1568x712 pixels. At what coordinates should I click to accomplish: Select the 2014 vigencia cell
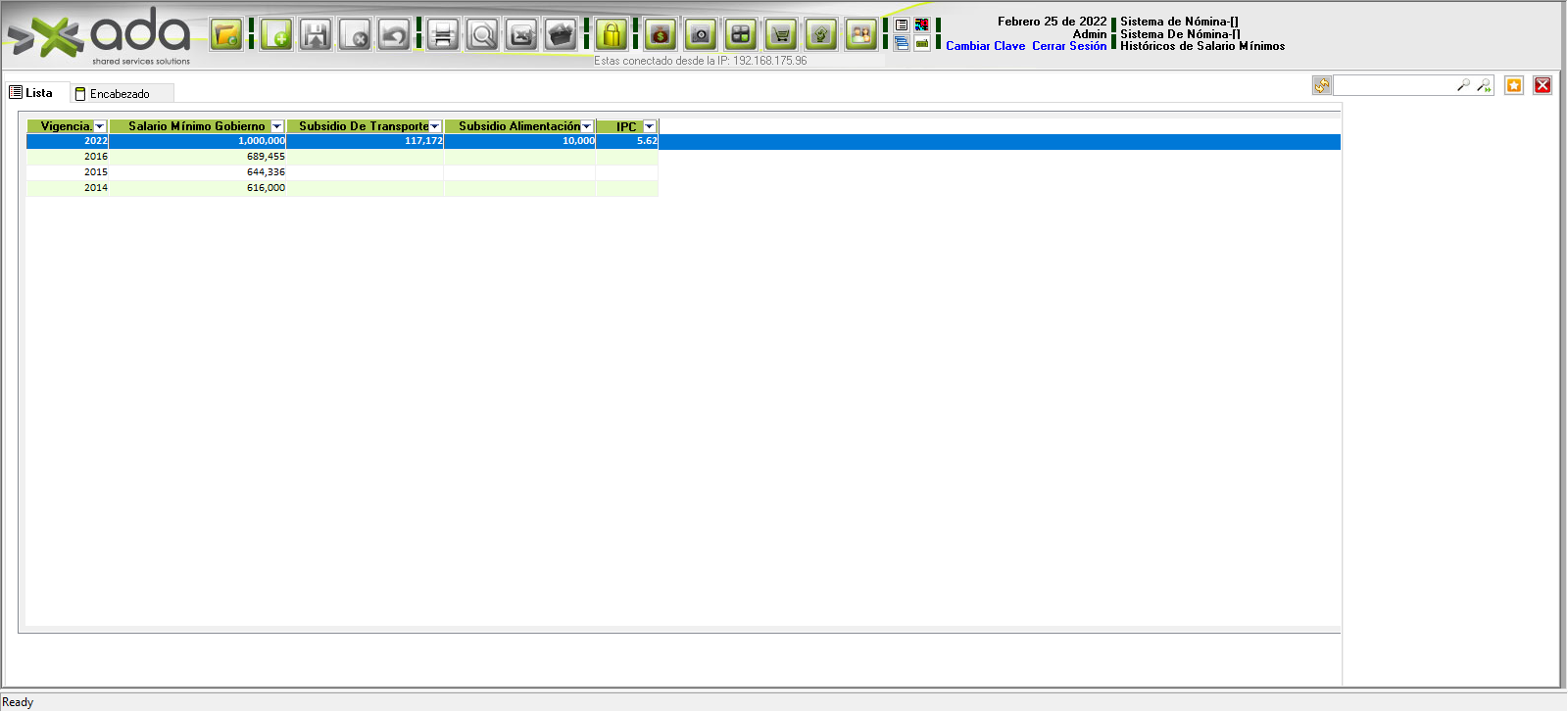tap(68, 188)
